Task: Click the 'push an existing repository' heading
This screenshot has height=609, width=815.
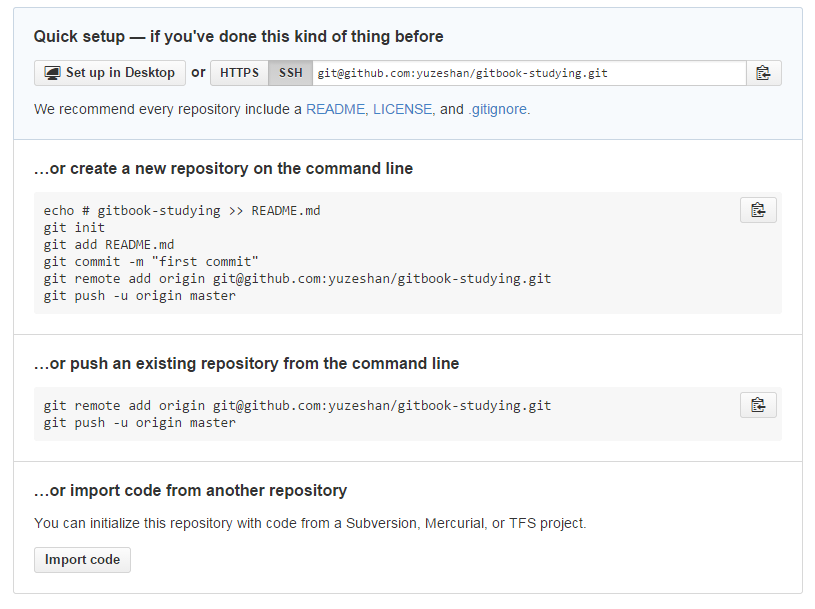Action: (246, 363)
